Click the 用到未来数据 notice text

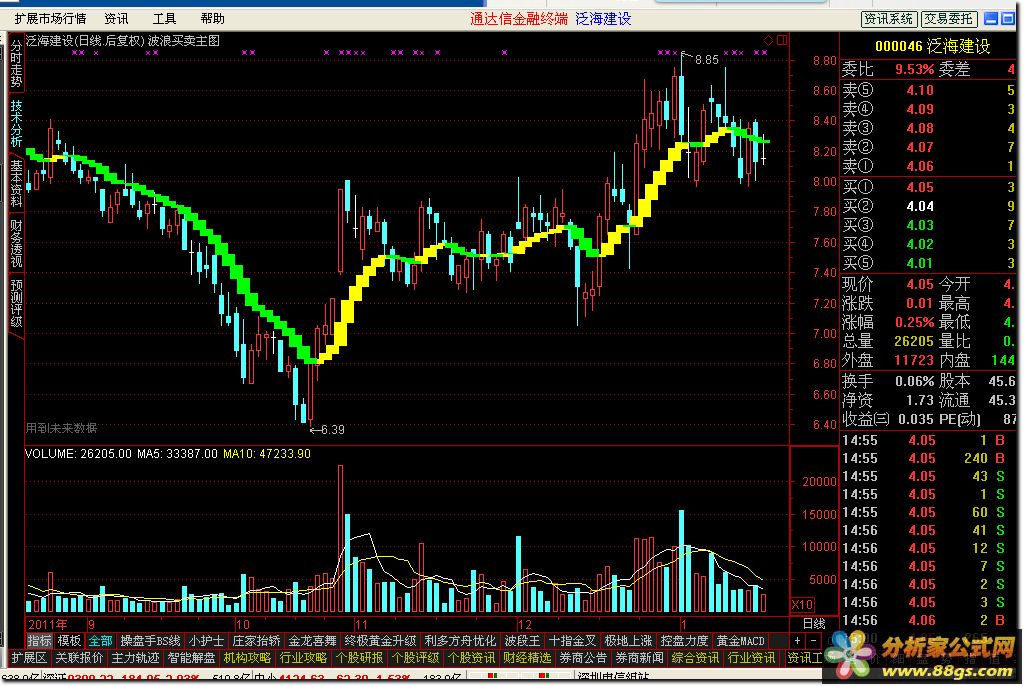point(61,428)
